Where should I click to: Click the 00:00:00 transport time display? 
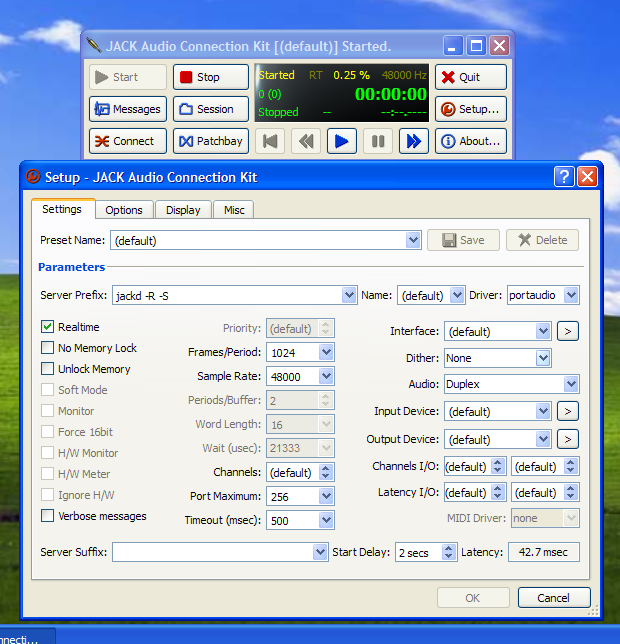[x=390, y=94]
